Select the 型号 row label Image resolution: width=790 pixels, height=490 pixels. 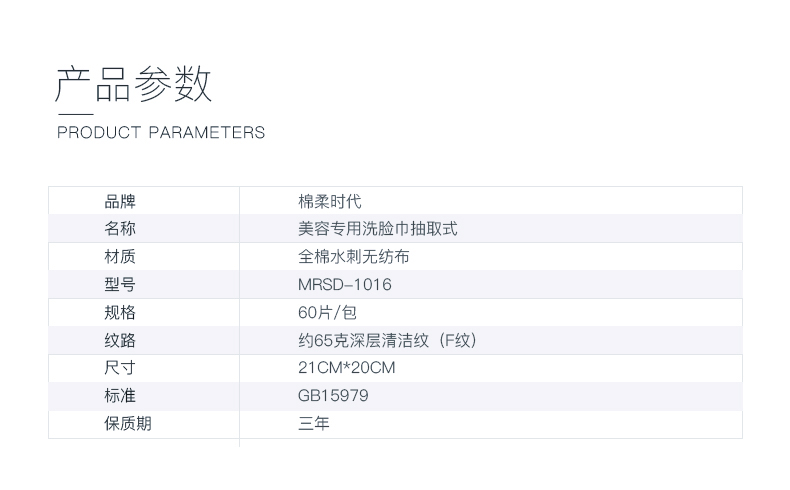click(x=120, y=285)
